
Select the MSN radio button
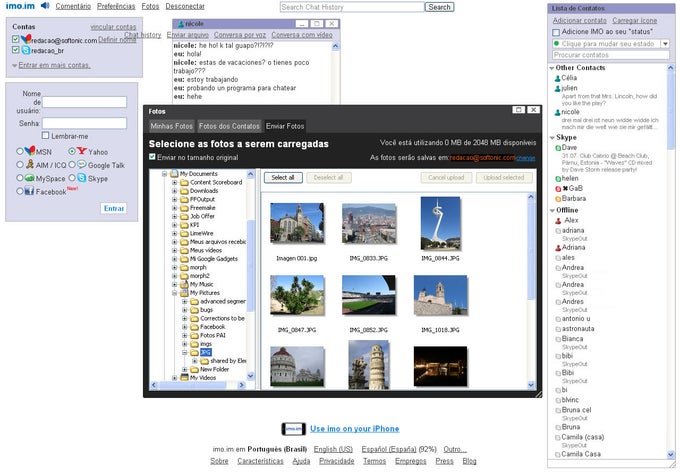[20, 151]
